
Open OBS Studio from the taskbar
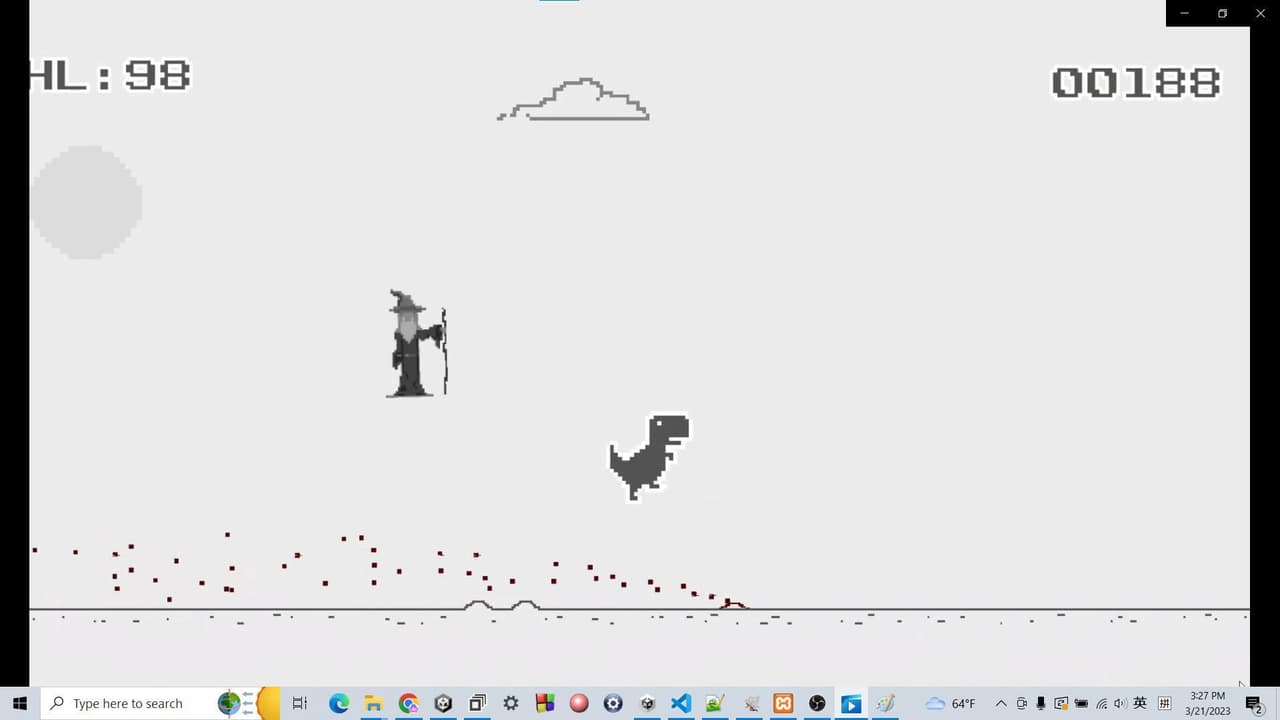[x=817, y=703]
